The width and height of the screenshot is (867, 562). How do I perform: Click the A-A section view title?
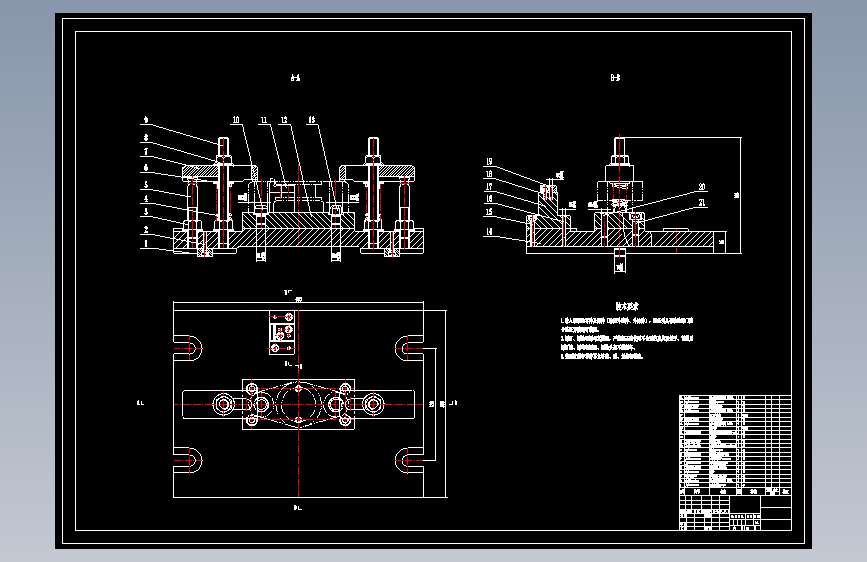pos(295,78)
